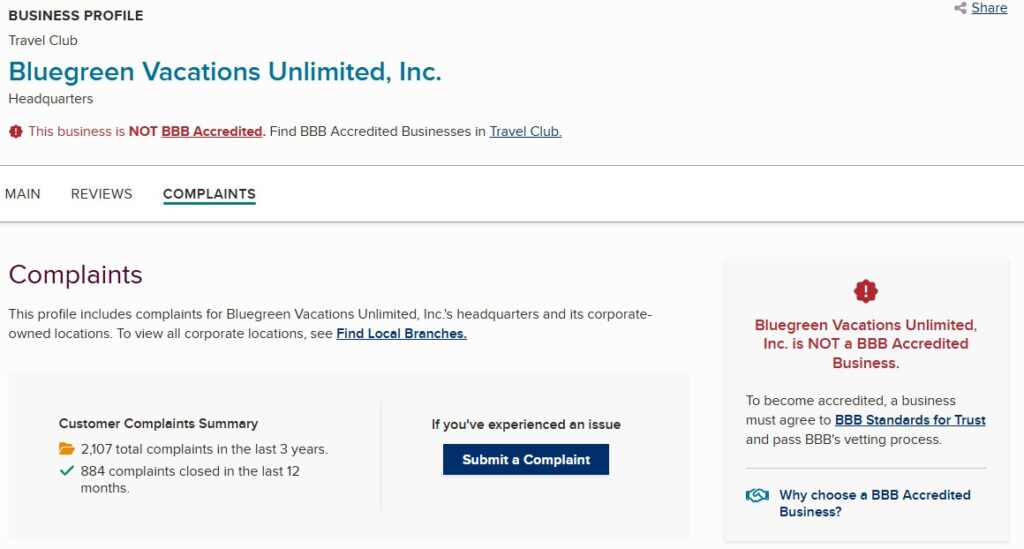Image resolution: width=1024 pixels, height=549 pixels.
Task: Click the handshake icon in sidebar
Action: (x=757, y=496)
